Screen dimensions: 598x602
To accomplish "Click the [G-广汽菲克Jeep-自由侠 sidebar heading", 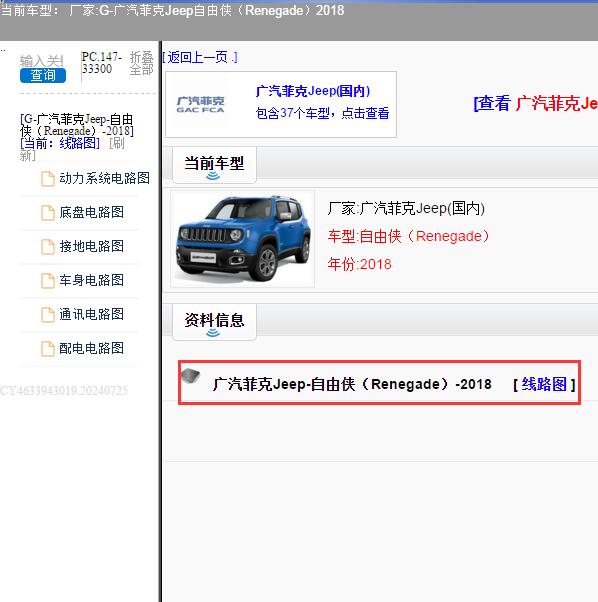I will click(77, 125).
